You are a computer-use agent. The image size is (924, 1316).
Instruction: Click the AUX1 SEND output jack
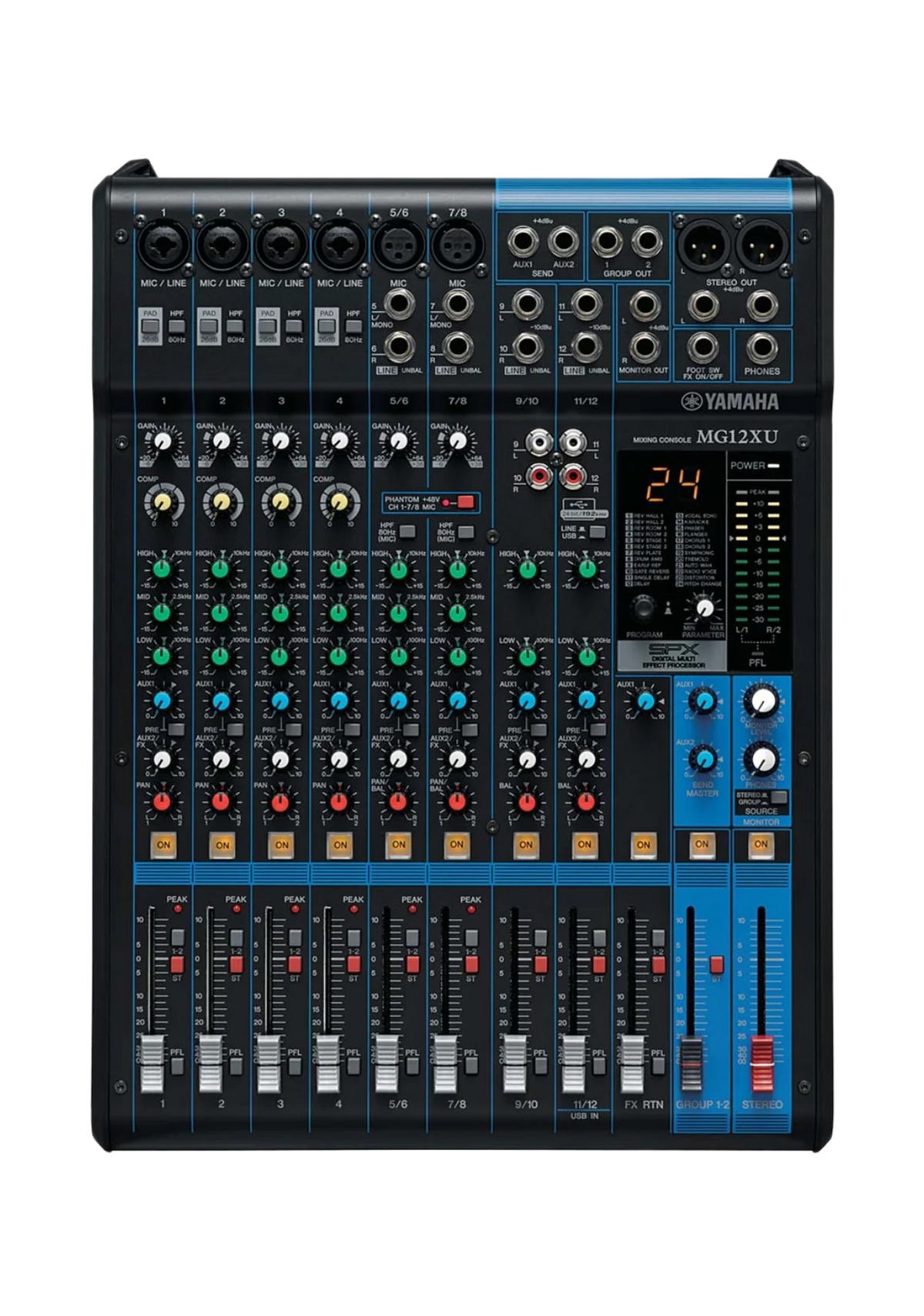click(x=523, y=242)
